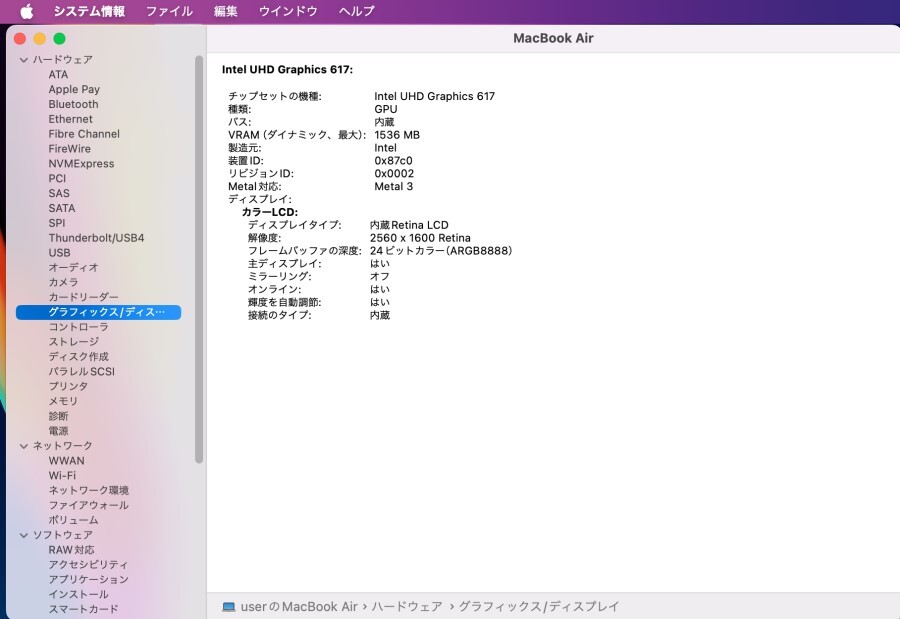Click the Metal 3 value
900x619 pixels.
click(x=394, y=187)
